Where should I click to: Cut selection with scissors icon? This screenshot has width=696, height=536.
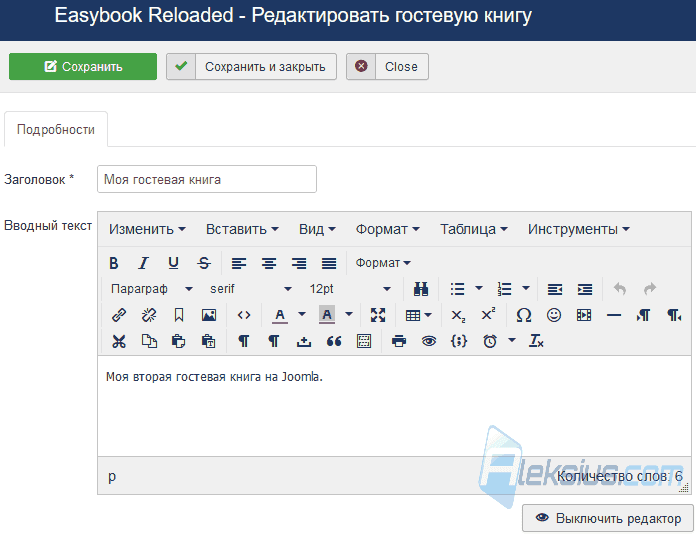tap(119, 341)
